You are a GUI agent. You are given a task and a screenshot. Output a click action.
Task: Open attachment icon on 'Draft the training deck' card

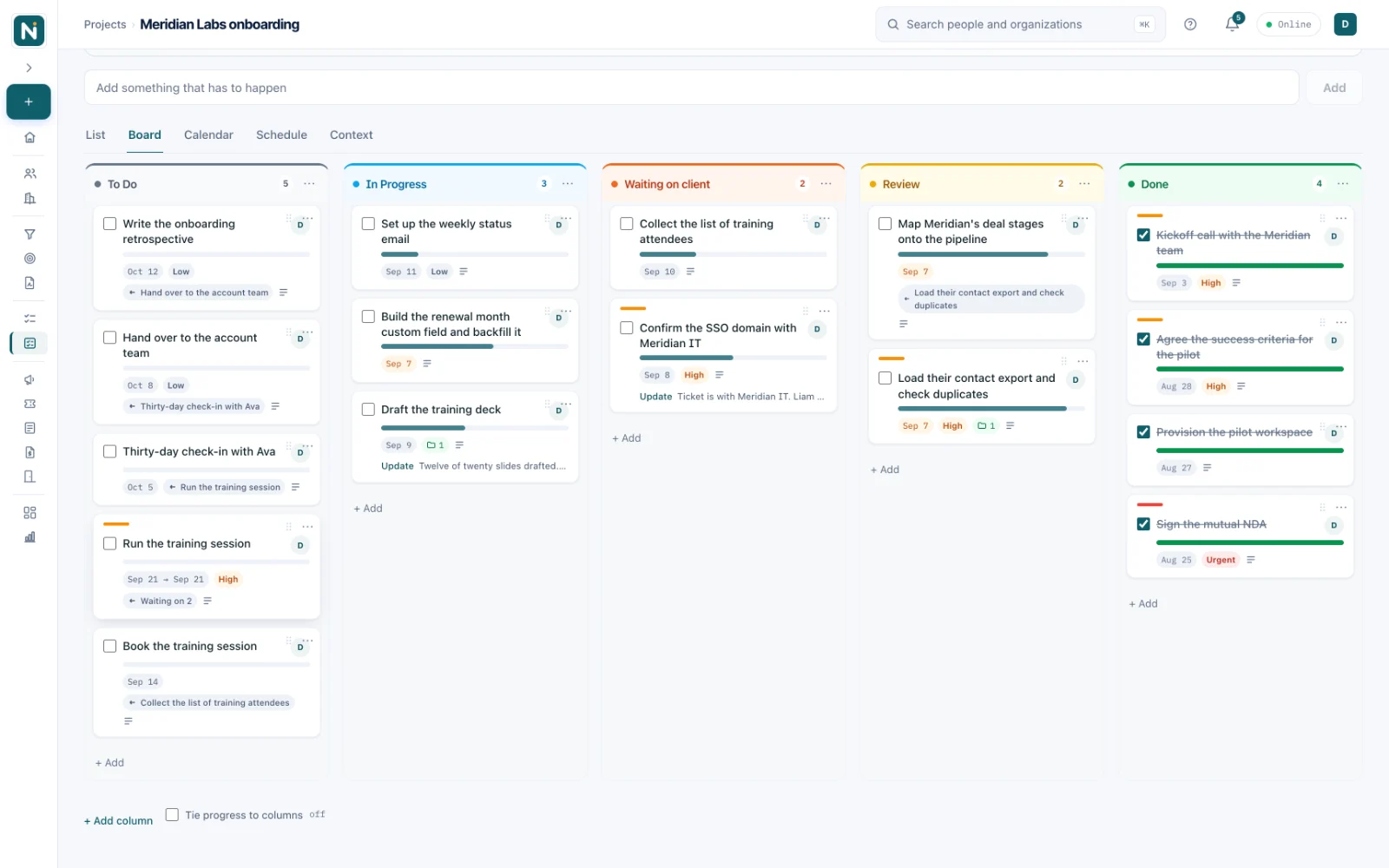436,445
